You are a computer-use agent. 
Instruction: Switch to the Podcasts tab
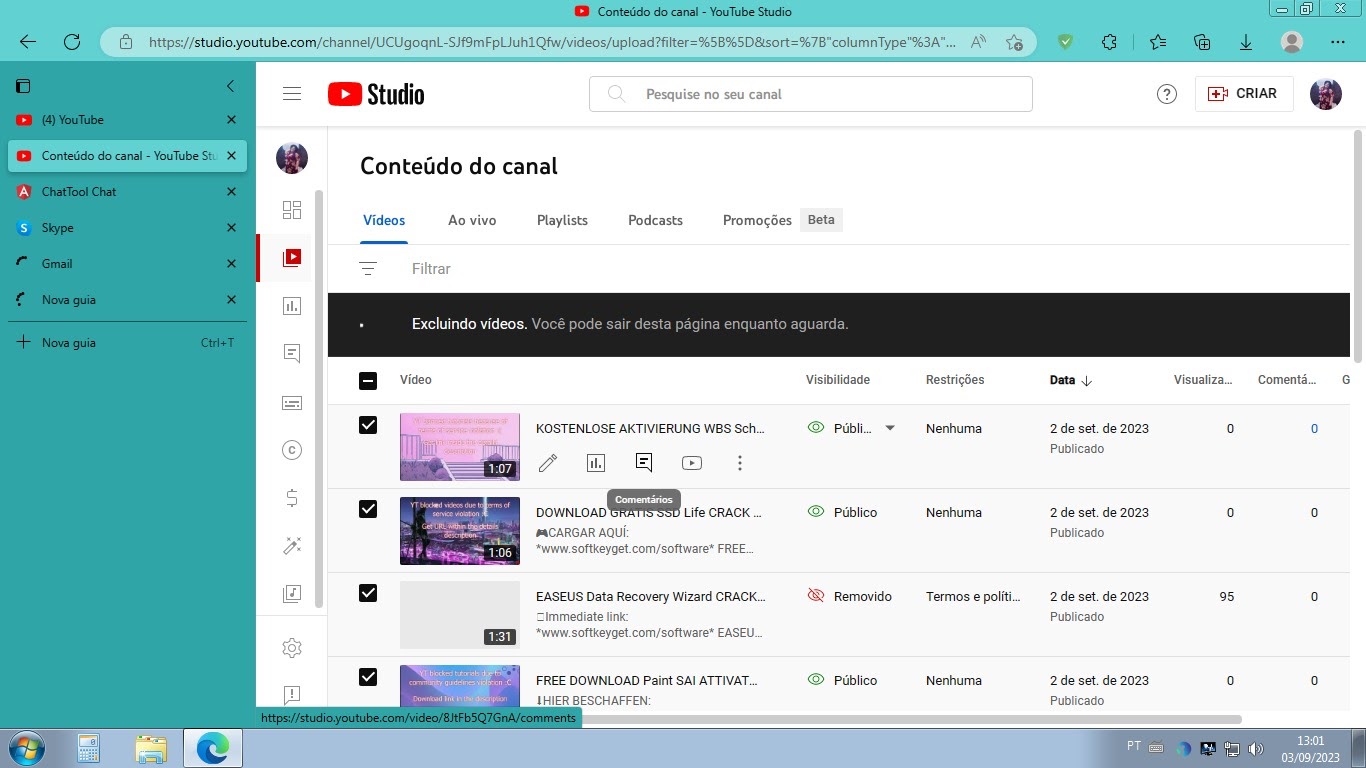[x=655, y=220]
